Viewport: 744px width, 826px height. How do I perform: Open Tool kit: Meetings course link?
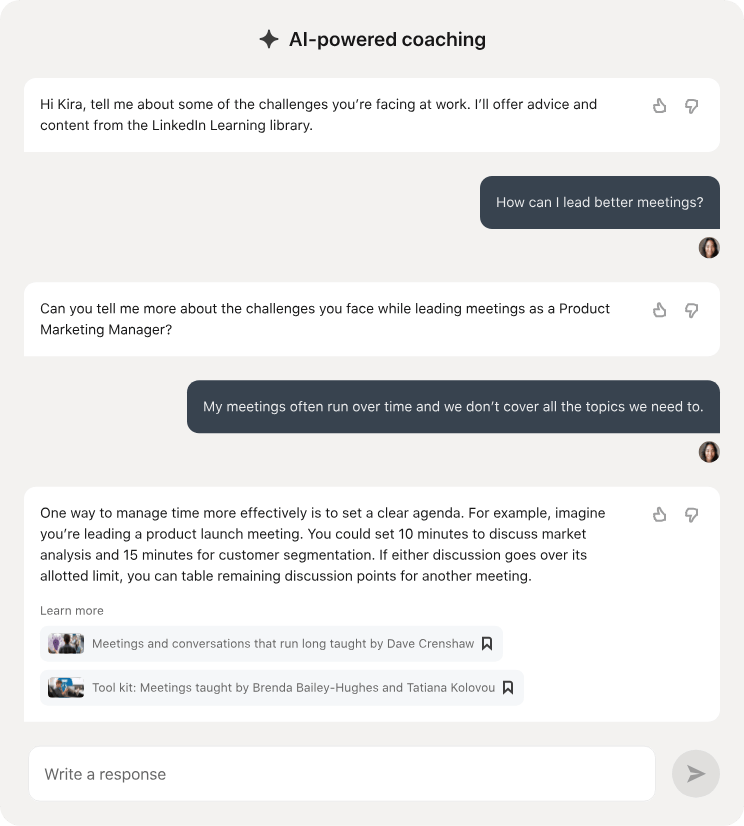click(x=293, y=687)
